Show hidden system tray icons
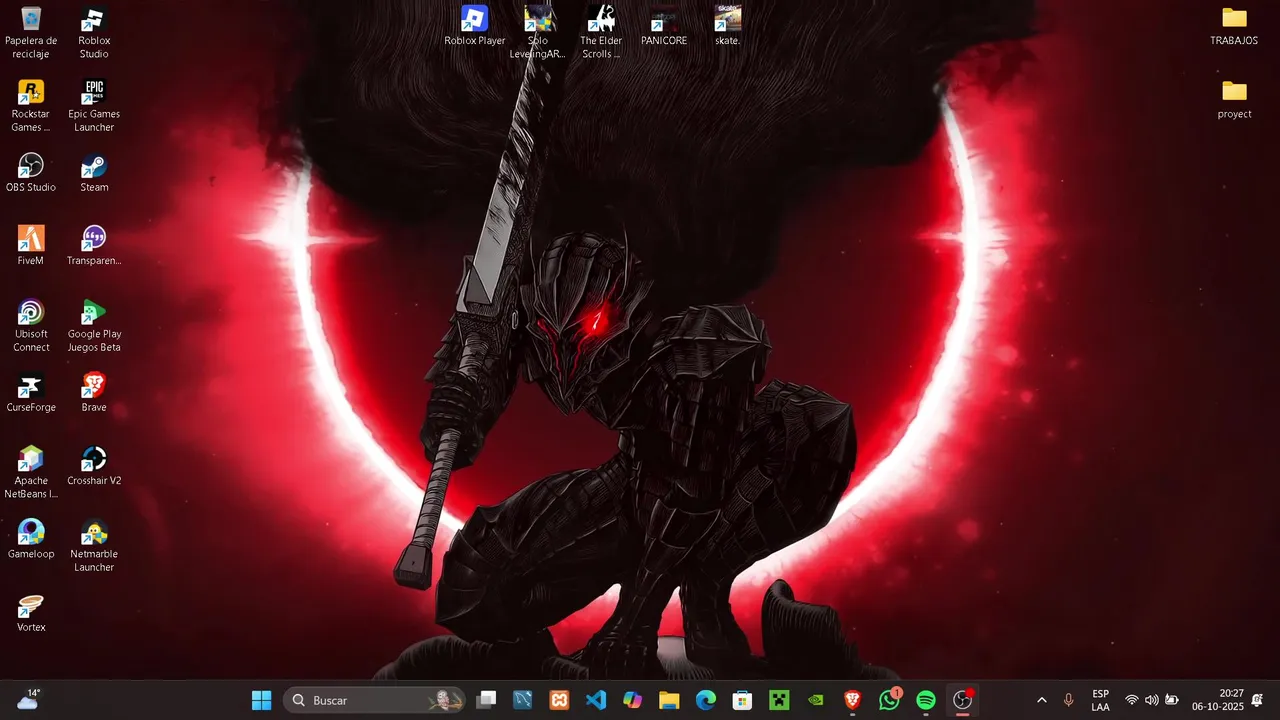The image size is (1280, 720). (1042, 700)
